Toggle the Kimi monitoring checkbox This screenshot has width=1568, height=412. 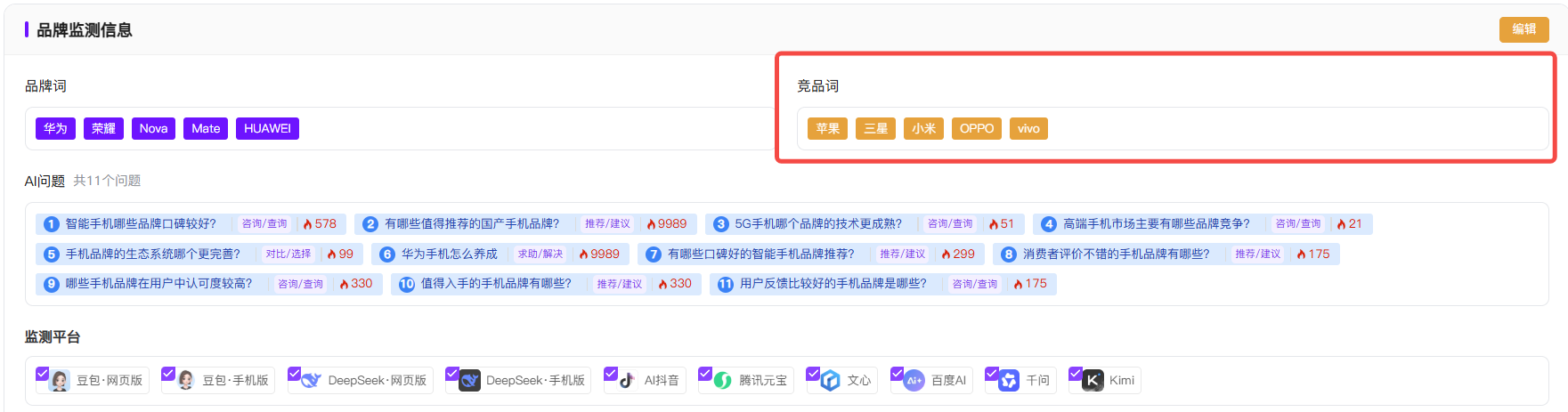coord(1075,374)
